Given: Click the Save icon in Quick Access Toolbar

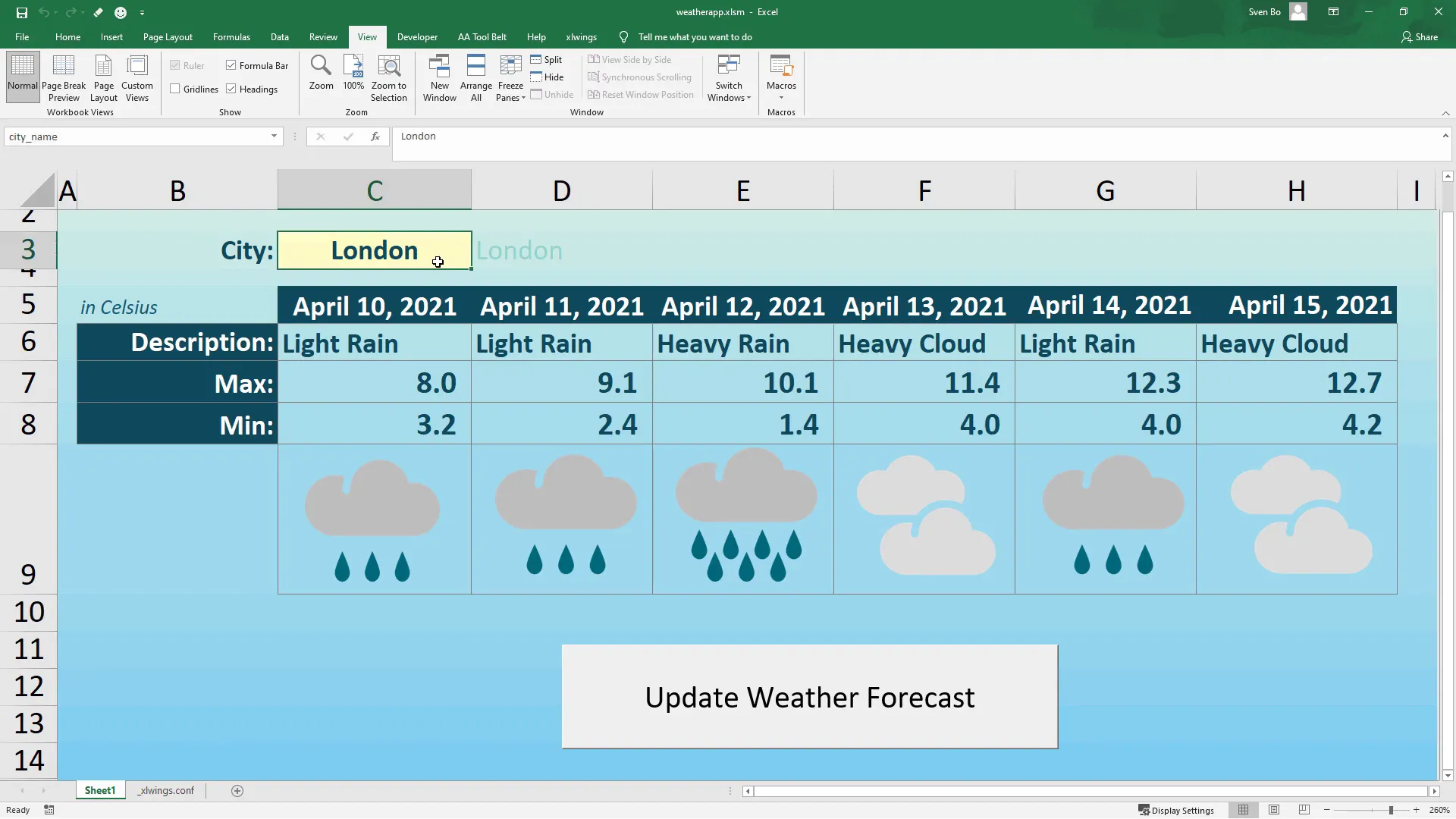Looking at the screenshot, I should tap(21, 12).
